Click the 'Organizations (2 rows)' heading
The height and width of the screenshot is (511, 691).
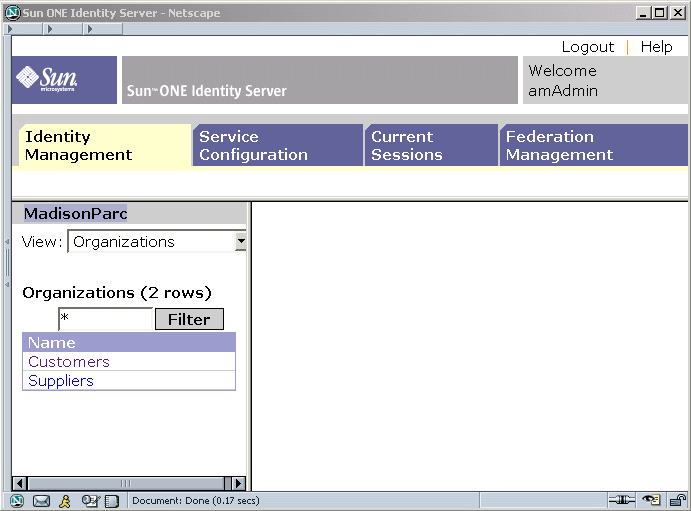pyautogui.click(x=117, y=293)
